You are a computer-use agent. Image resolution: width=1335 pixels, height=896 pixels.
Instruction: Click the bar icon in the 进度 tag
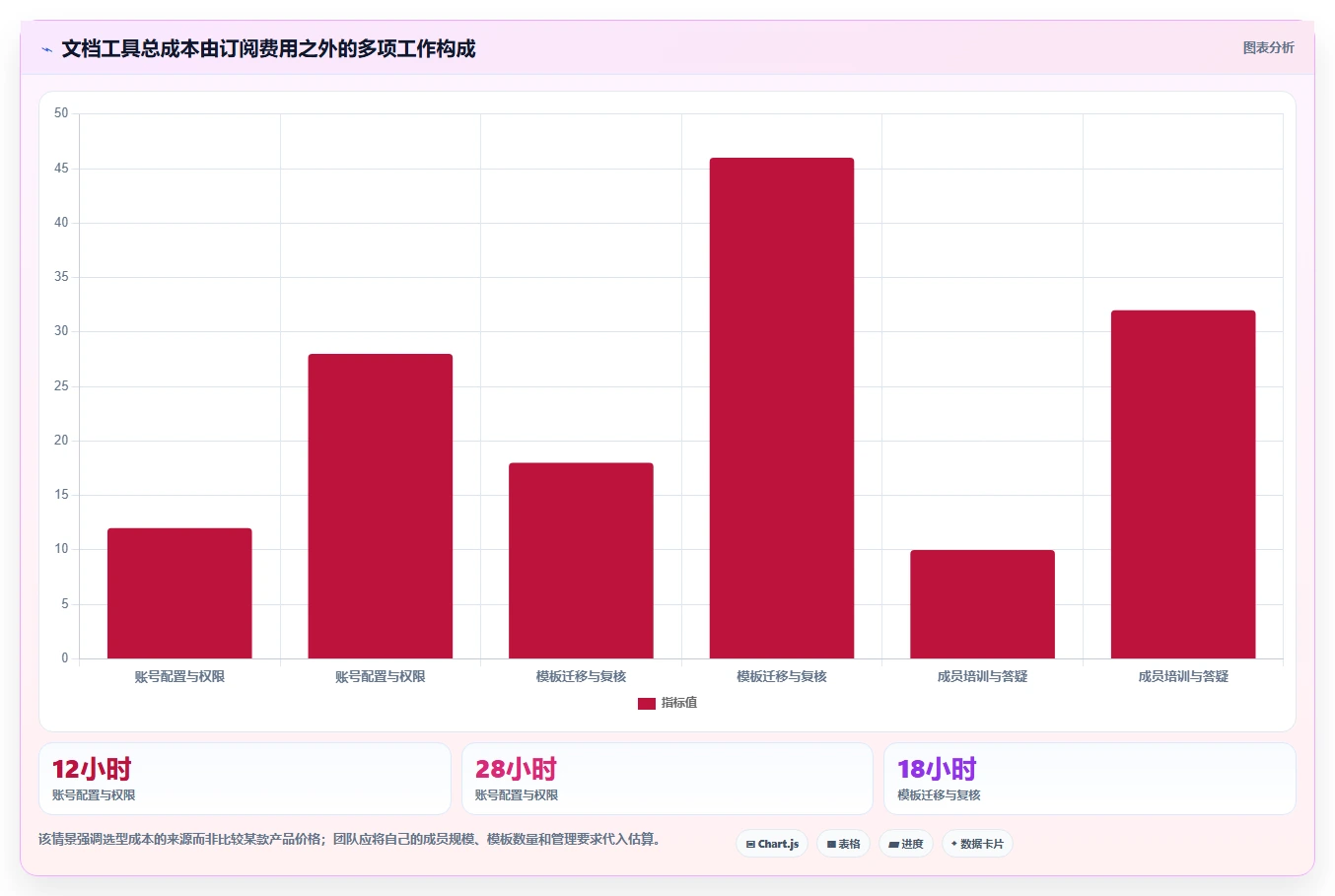893,845
